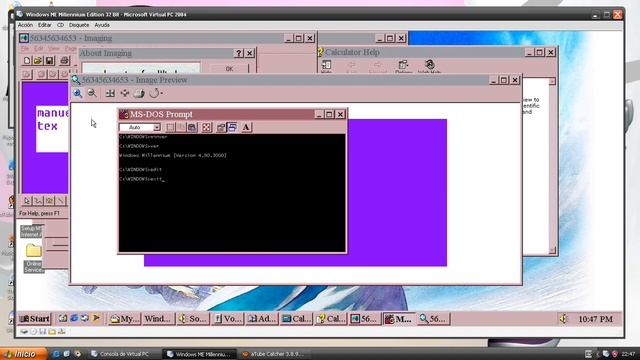Switch to the '56...' Image Preview magnifier taskbar button
This screenshot has width=640, height=360.
point(434,319)
